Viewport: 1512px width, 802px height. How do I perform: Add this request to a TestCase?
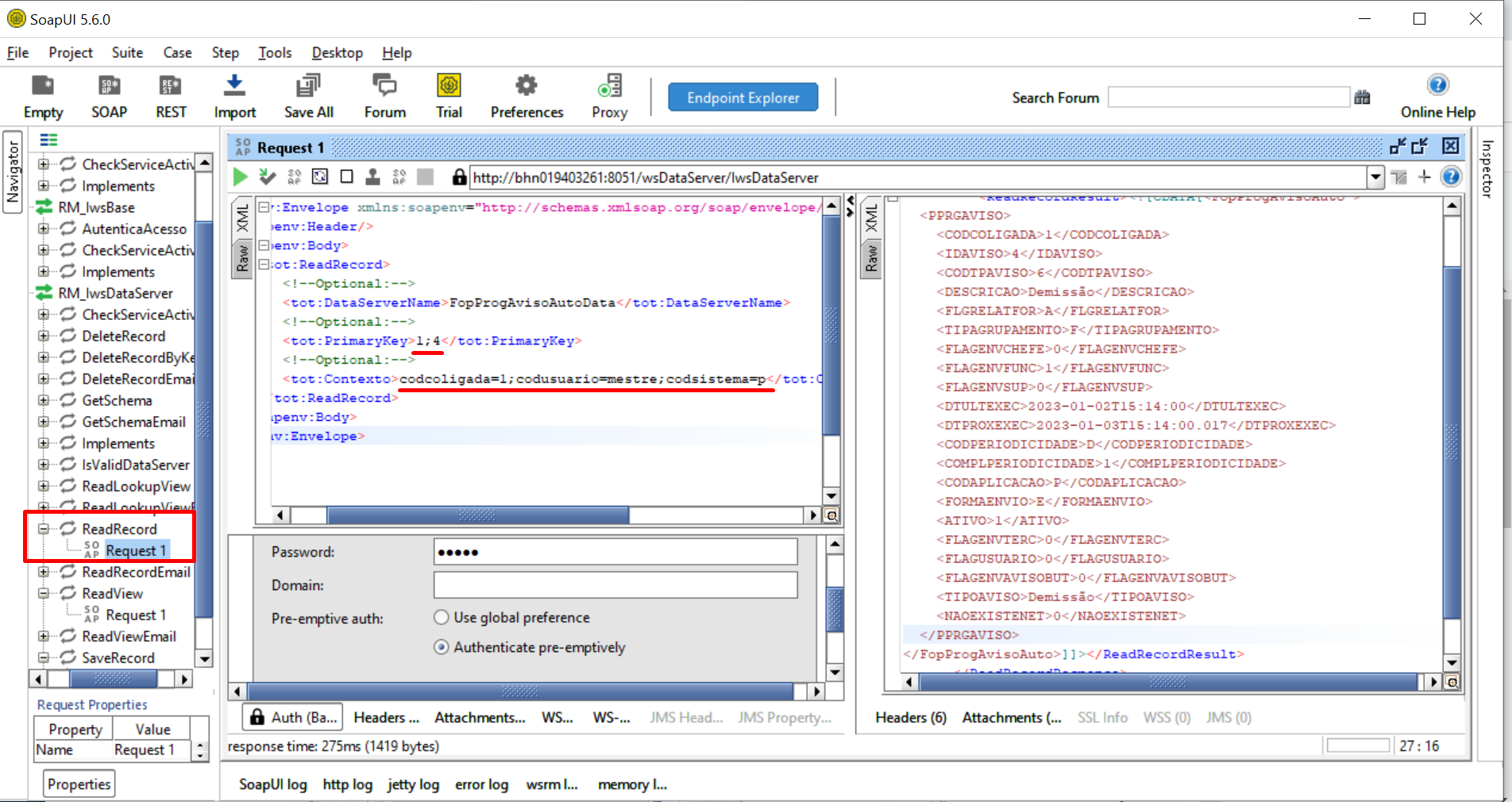[x=268, y=177]
